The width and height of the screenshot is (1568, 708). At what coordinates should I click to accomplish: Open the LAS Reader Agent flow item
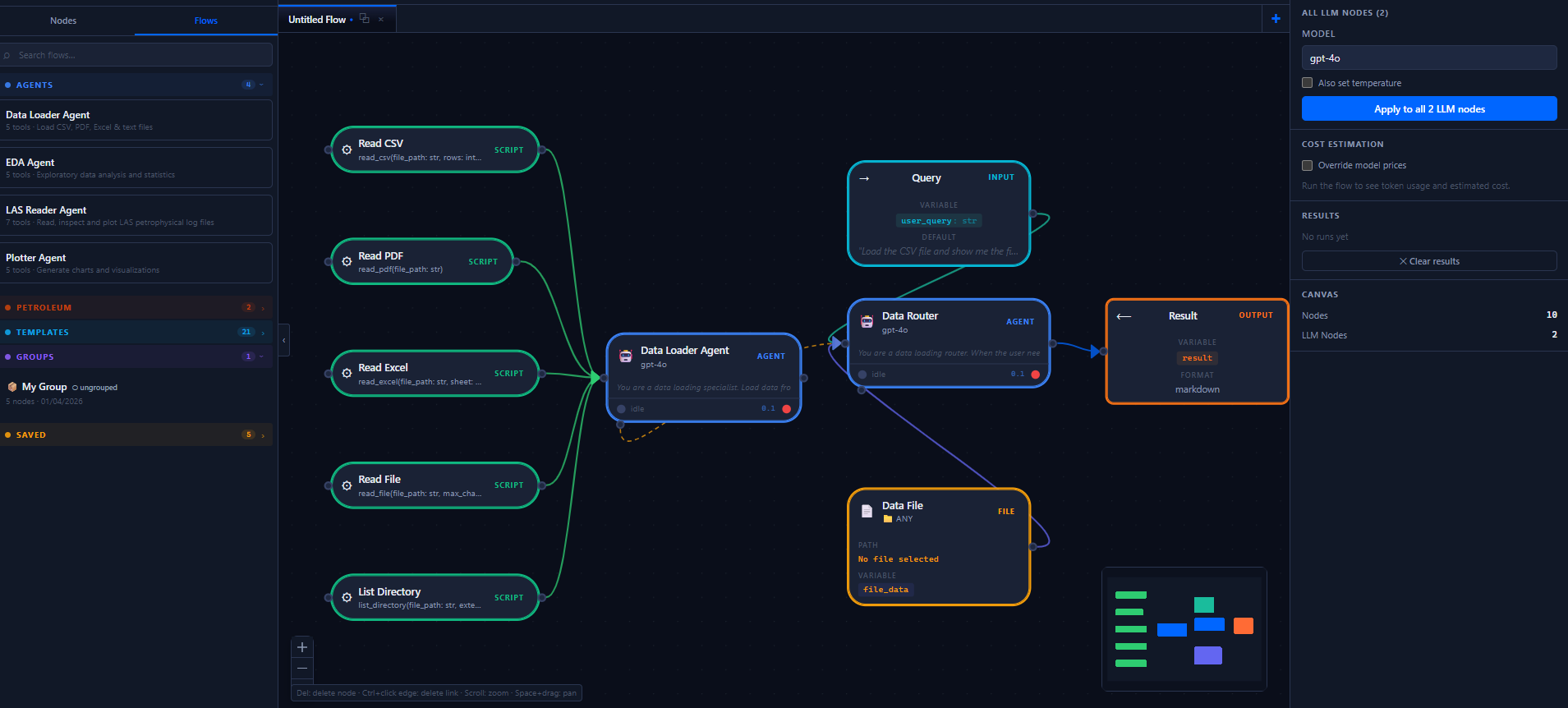pyautogui.click(x=136, y=216)
